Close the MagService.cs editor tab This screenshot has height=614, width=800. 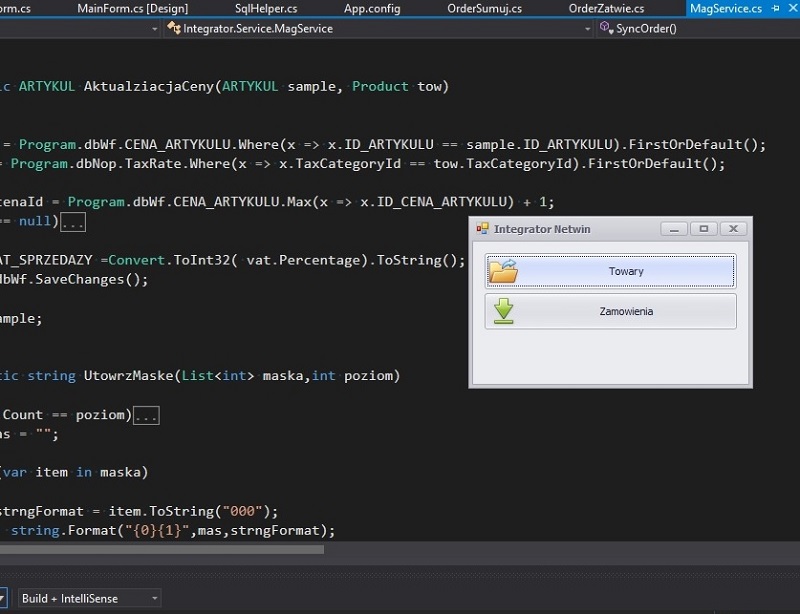coord(793,8)
